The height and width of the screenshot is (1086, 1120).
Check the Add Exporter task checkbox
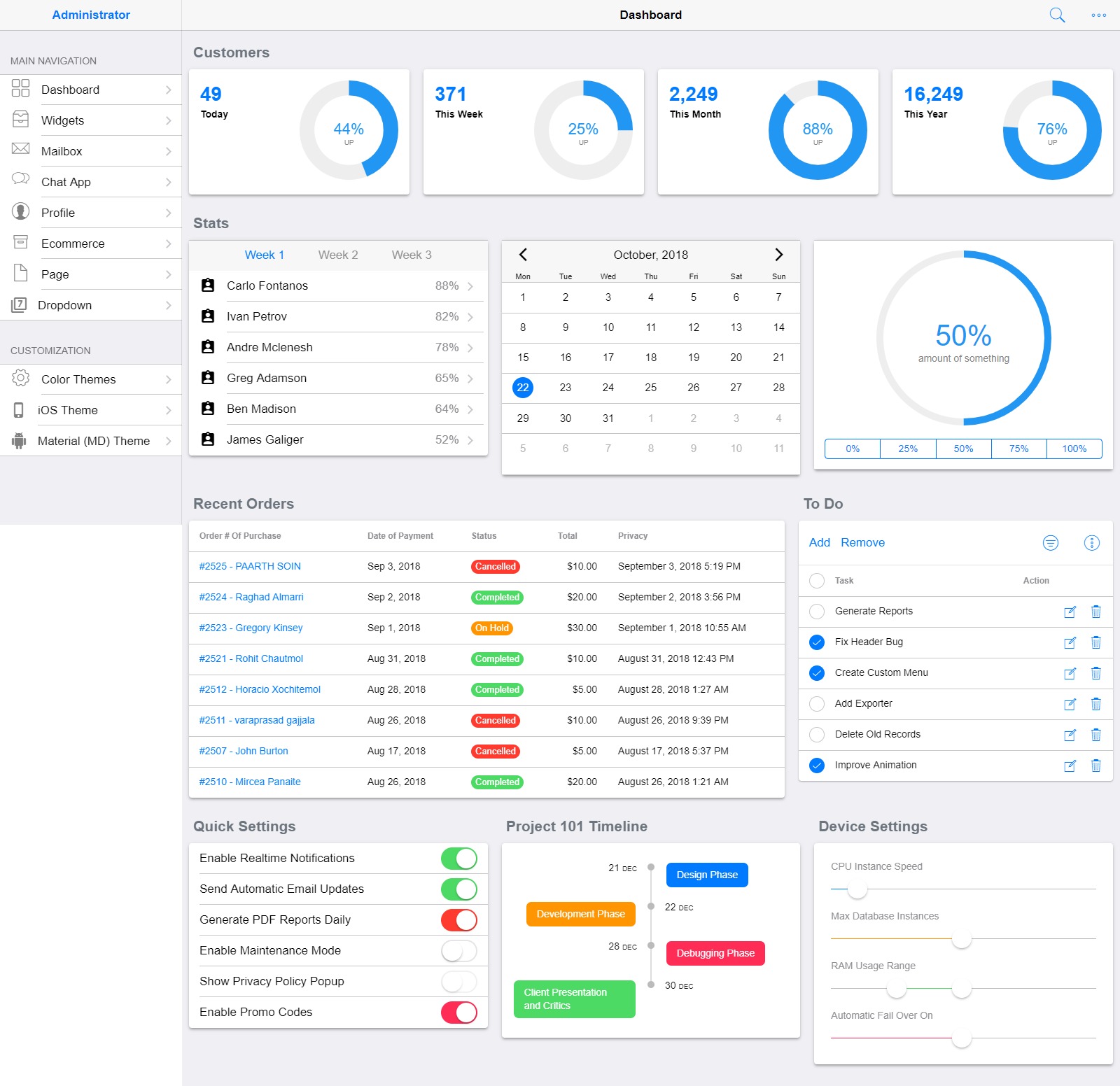point(817,704)
